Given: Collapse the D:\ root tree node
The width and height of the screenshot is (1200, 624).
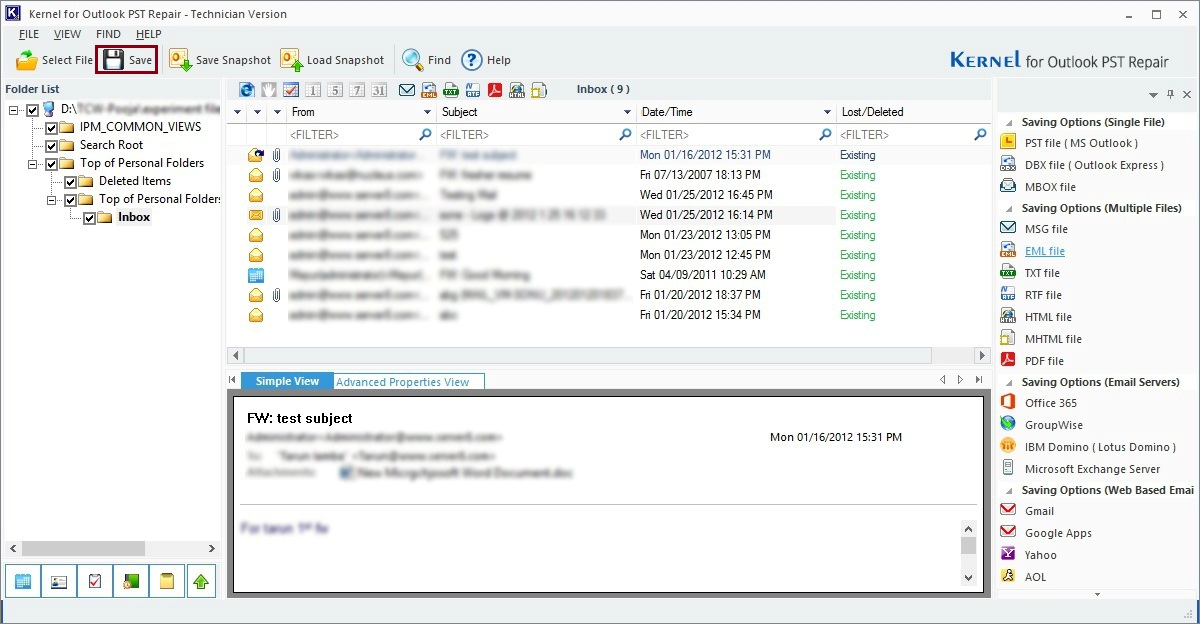Looking at the screenshot, I should click(x=14, y=110).
